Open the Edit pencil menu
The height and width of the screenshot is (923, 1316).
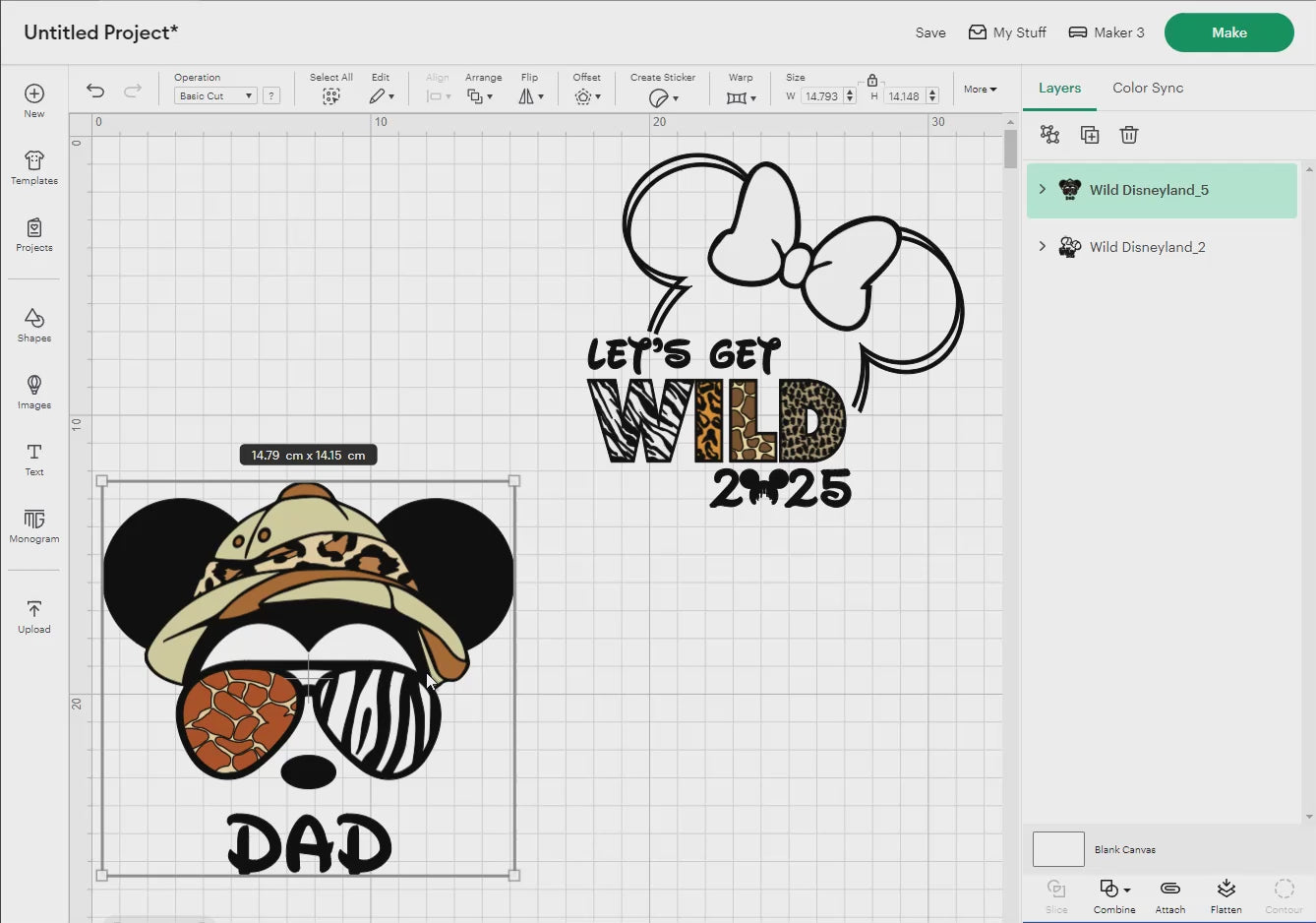point(382,96)
